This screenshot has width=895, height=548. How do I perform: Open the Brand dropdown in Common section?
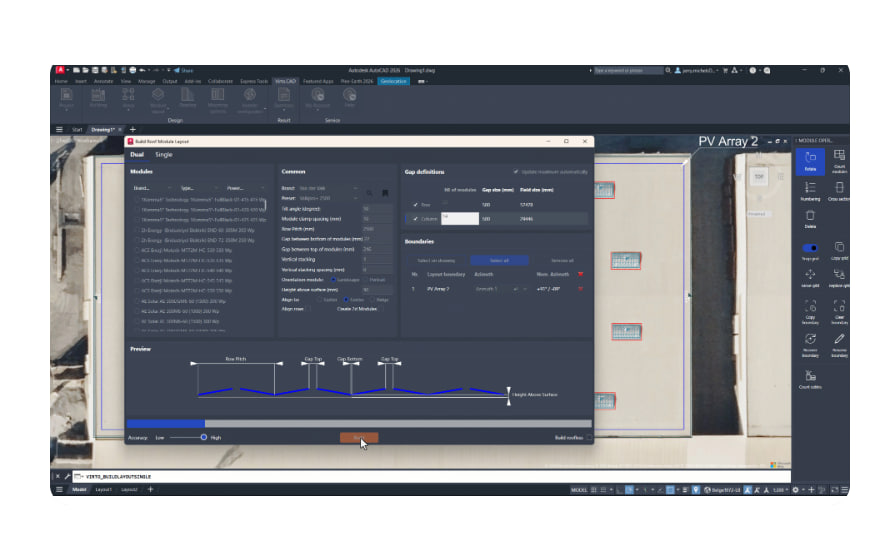tap(328, 188)
